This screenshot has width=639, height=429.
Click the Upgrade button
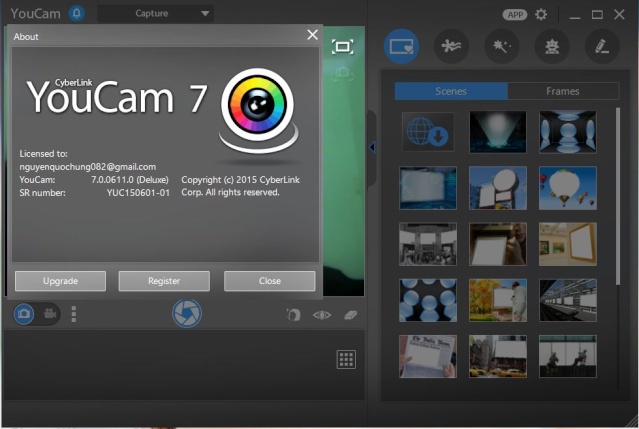point(60,281)
